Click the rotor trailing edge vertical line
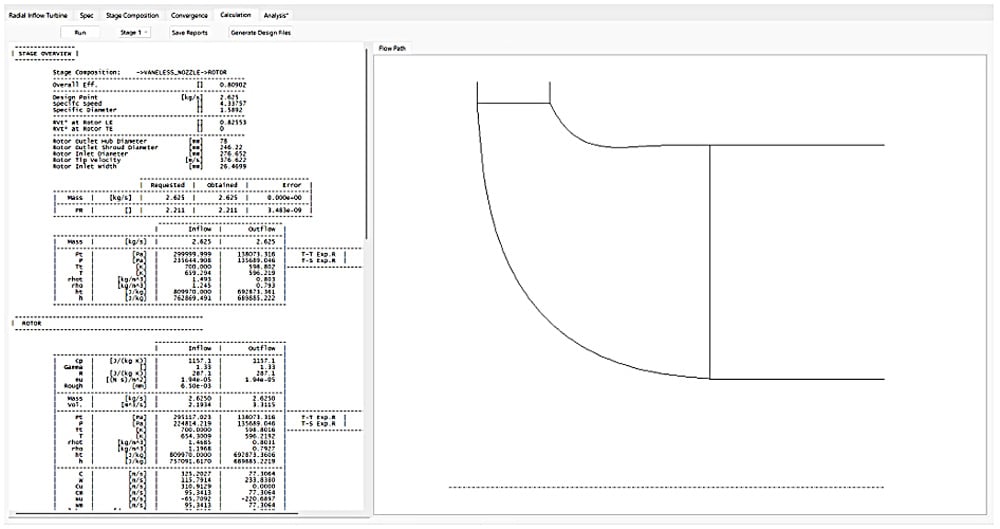This screenshot has height=529, width=1000. click(x=710, y=262)
